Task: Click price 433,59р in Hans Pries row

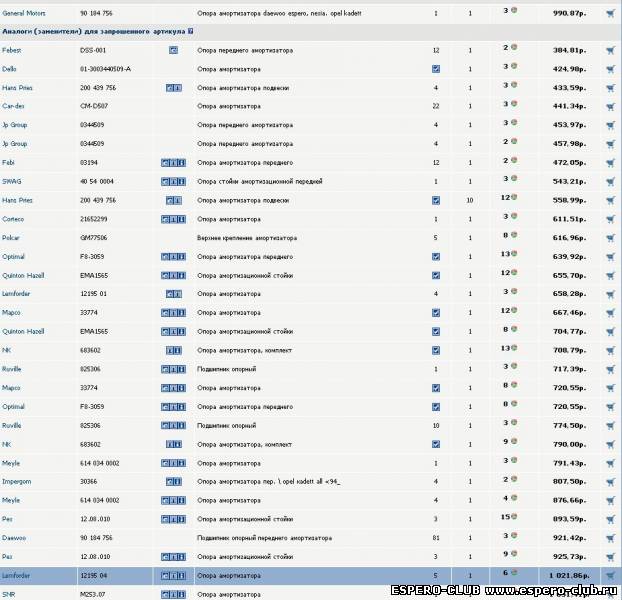Action: pyautogui.click(x=569, y=88)
